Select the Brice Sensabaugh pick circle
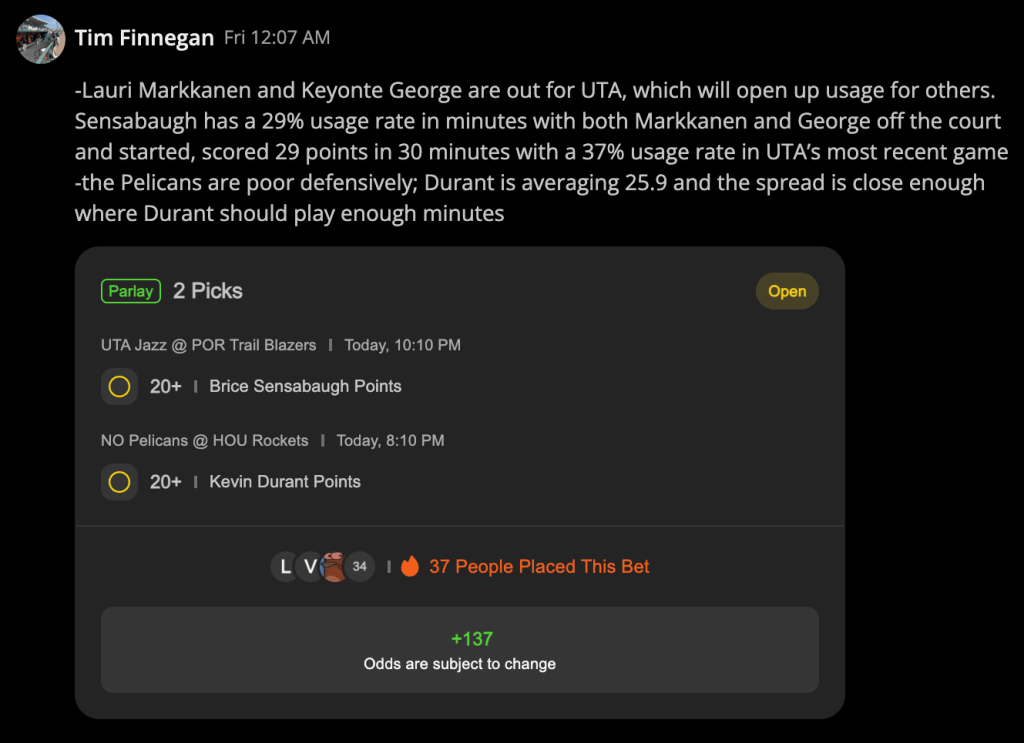Screen dimensions: 1024x743 pyautogui.click(x=120, y=387)
